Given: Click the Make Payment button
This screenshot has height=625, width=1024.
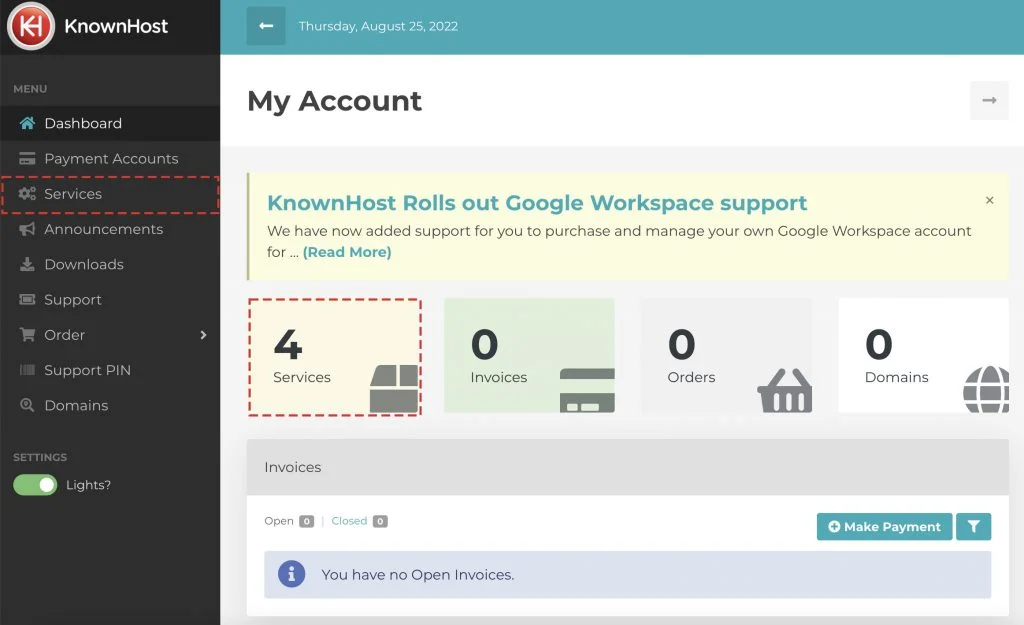Looking at the screenshot, I should pos(884,526).
